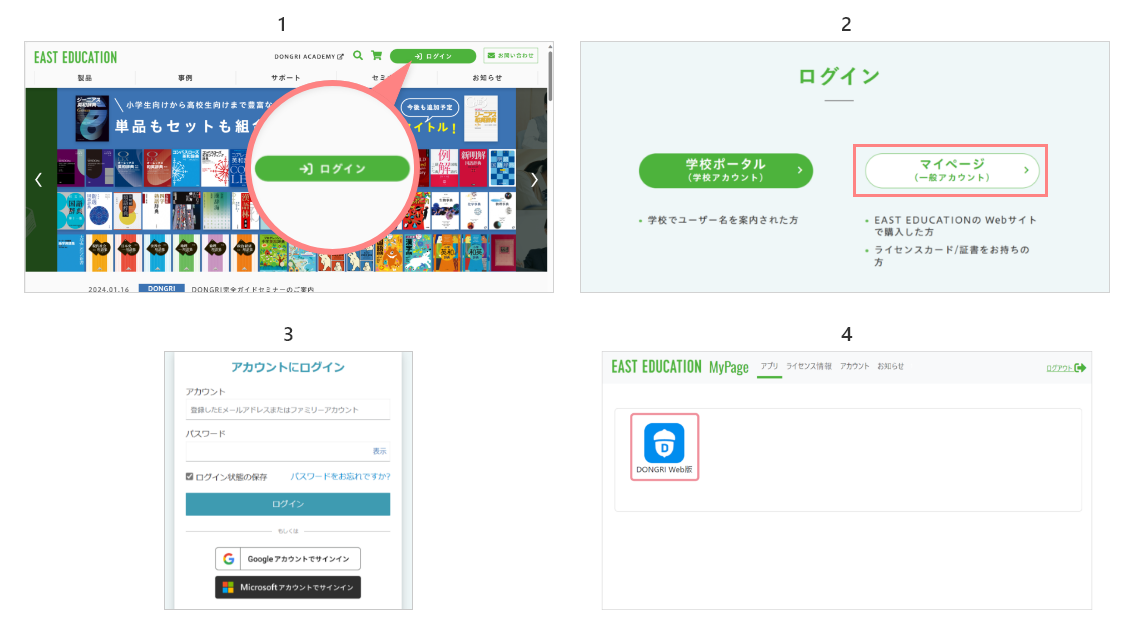Click the homepage vertical scrollbar
Viewport: 1134px width, 633px height.
click(x=550, y=75)
